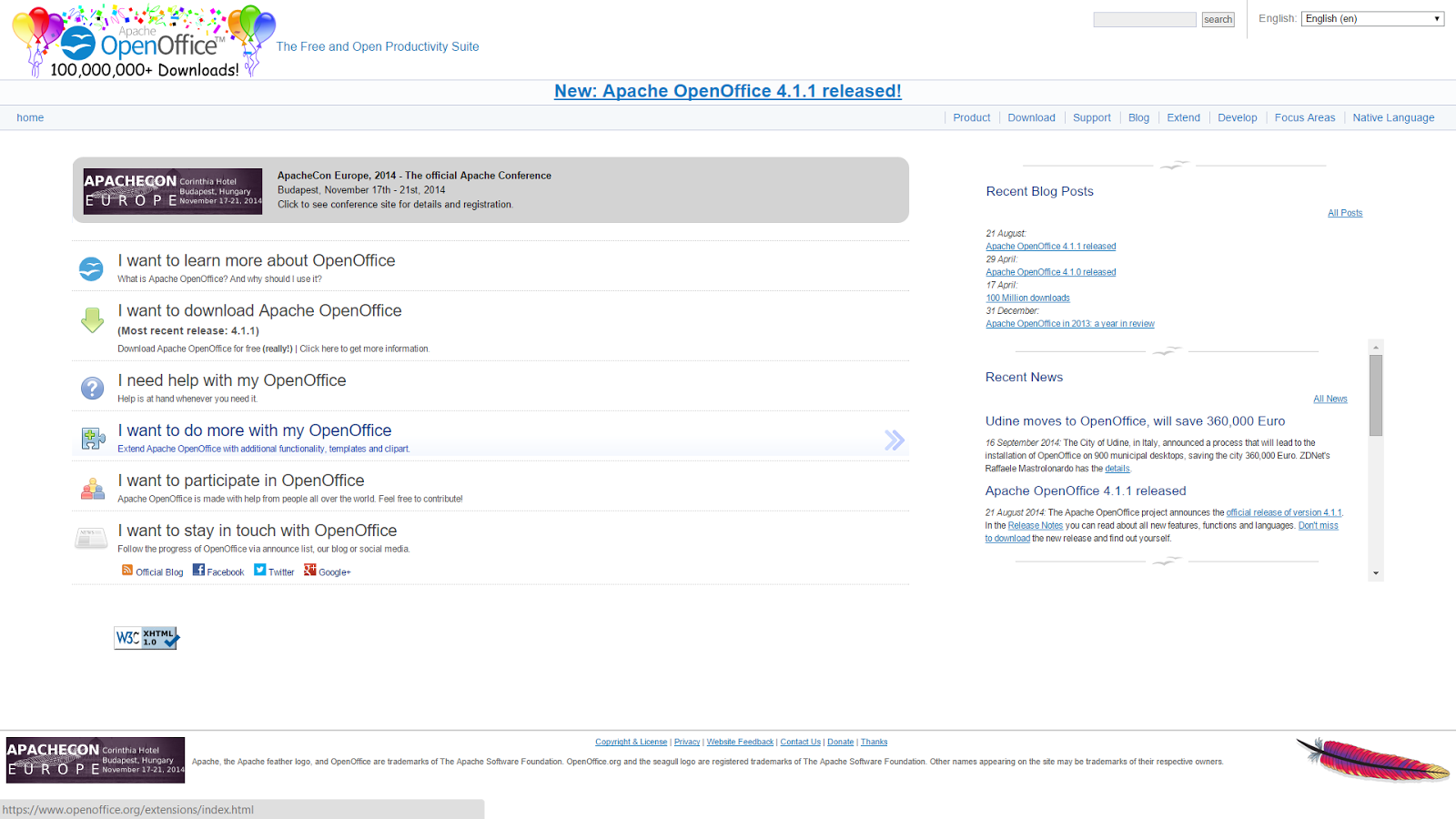Open the Develop menu
1456x819 pixels.
pos(1237,117)
